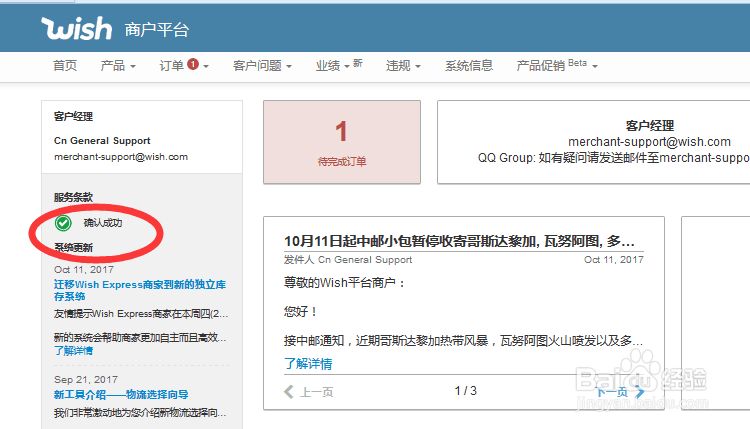750x429 pixels.
Task: Click the announcement title 10月11日起中邮小包暂停收寄
Action: click(x=459, y=242)
